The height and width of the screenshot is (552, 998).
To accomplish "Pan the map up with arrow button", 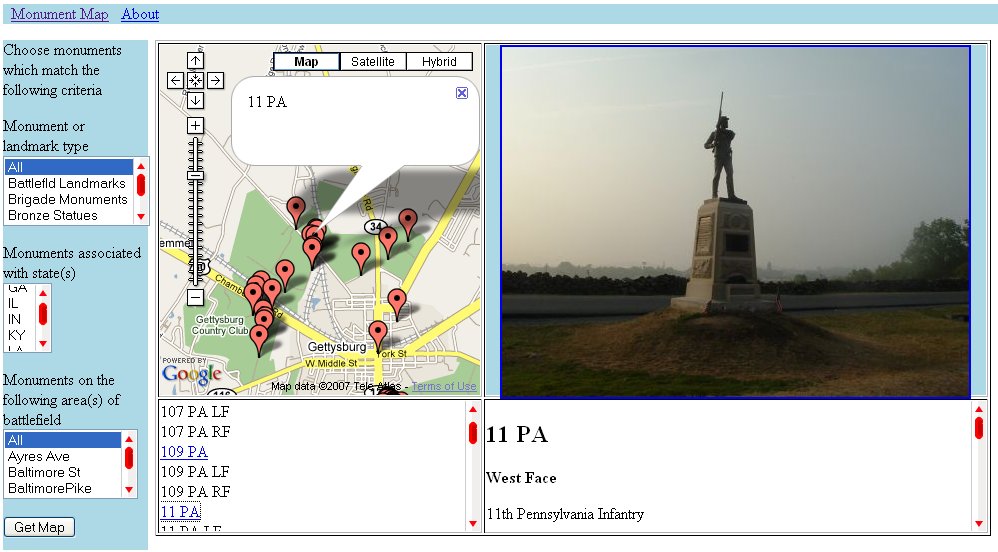I will 195,60.
